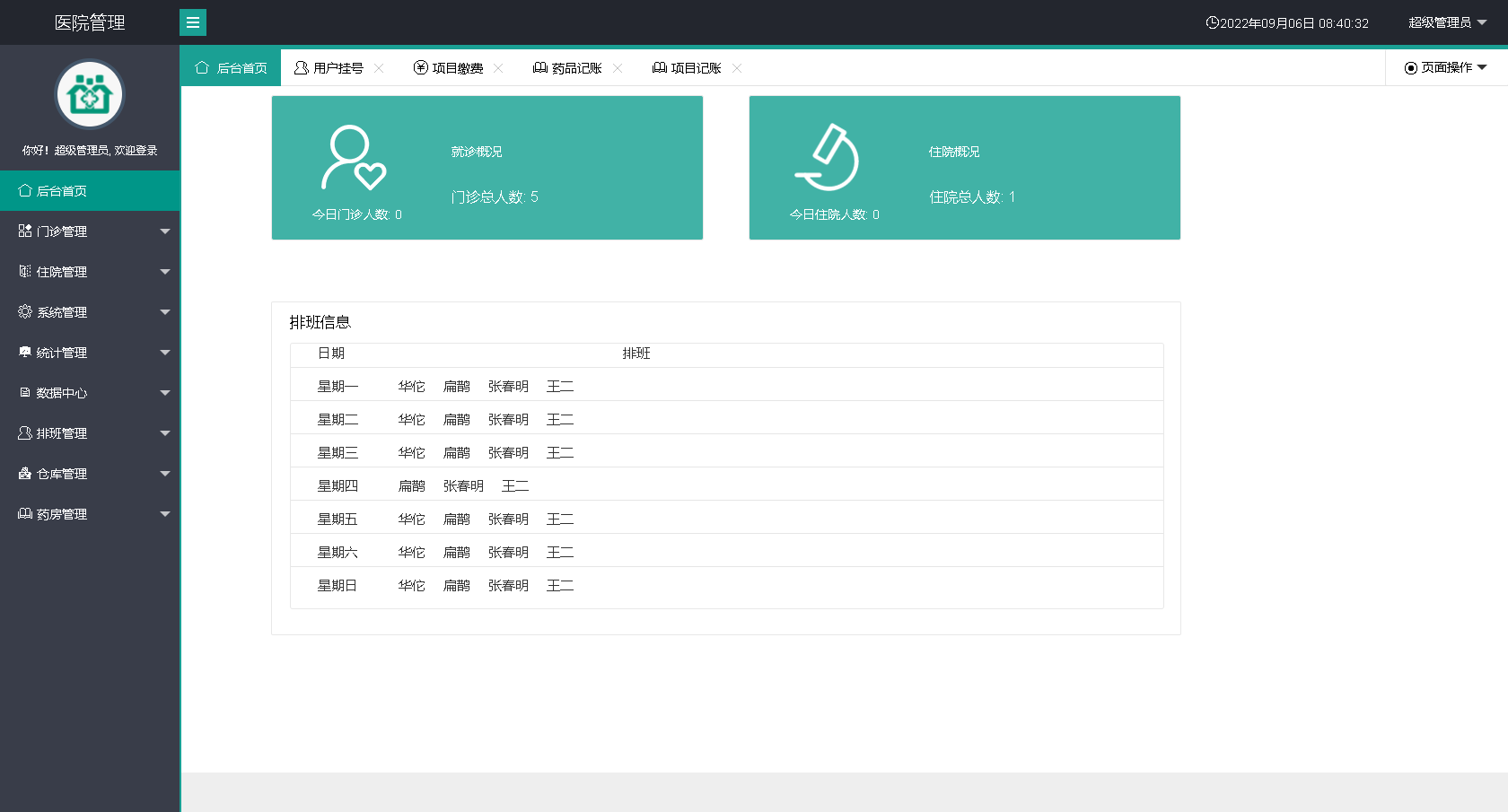Click 张春明 in the 星期四 row

point(463,486)
